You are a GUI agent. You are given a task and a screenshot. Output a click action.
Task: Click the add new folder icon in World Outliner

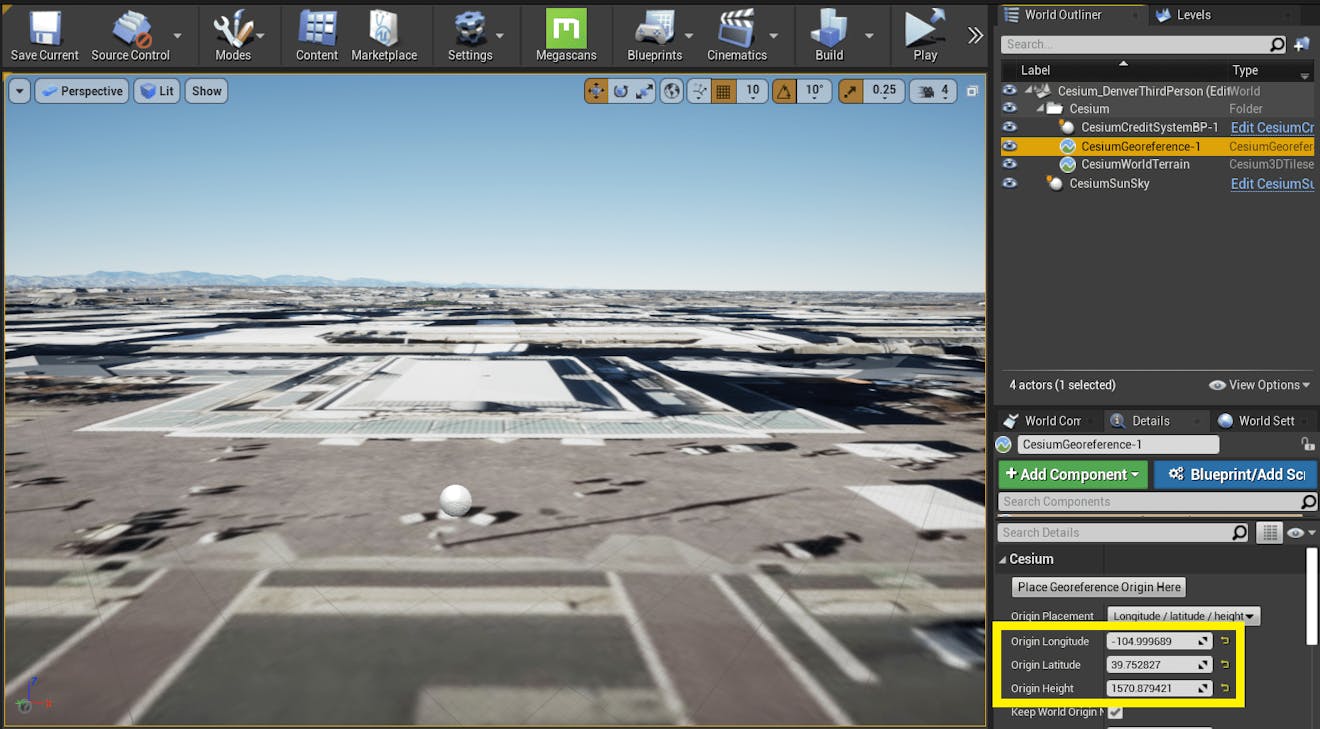pos(1301,44)
